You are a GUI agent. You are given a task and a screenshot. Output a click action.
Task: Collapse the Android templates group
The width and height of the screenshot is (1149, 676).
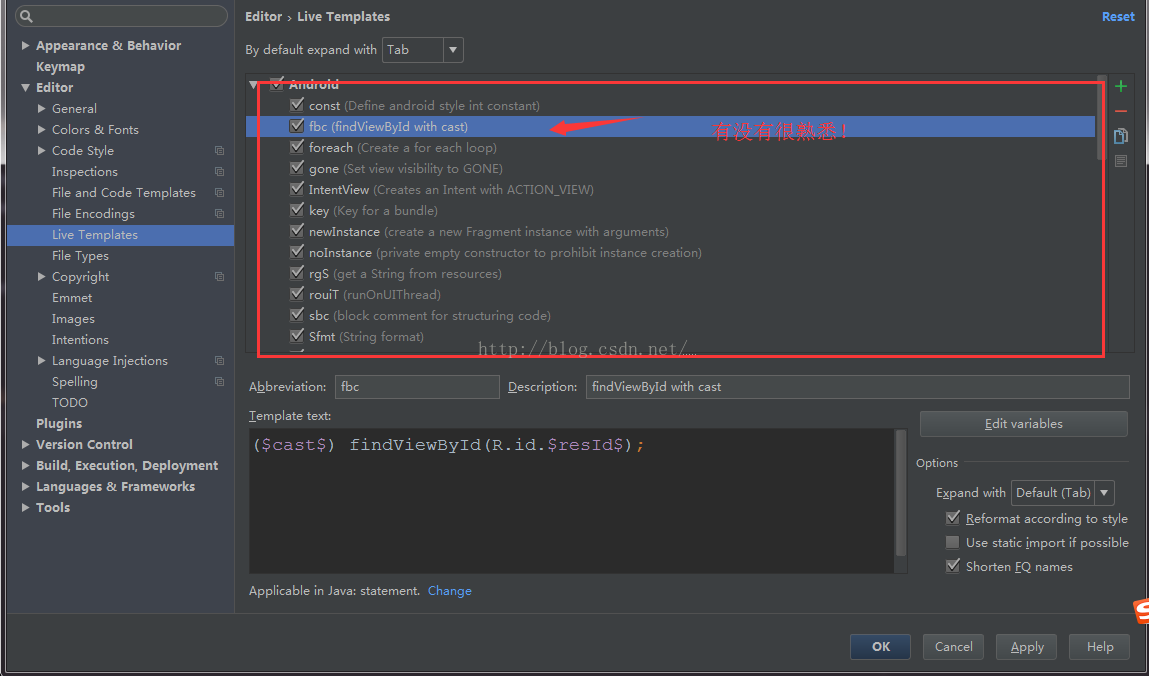254,85
